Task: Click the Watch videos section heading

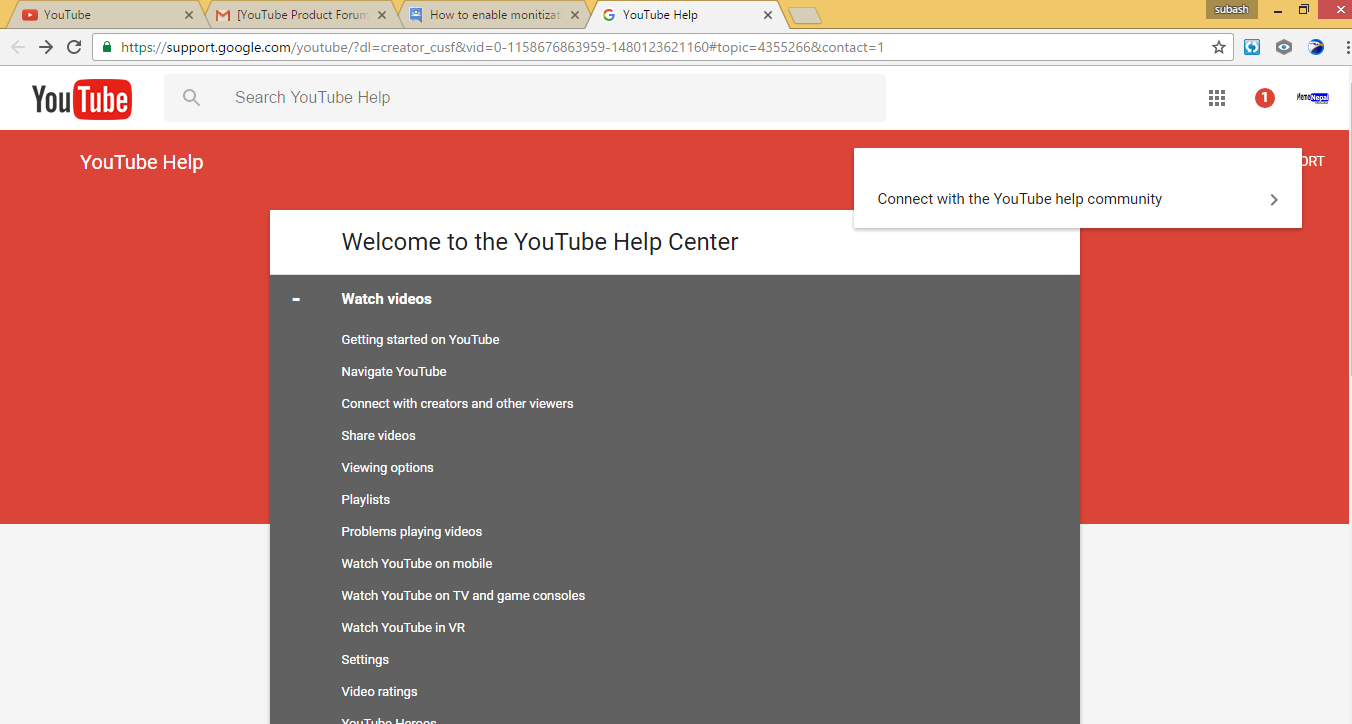Action: point(386,299)
